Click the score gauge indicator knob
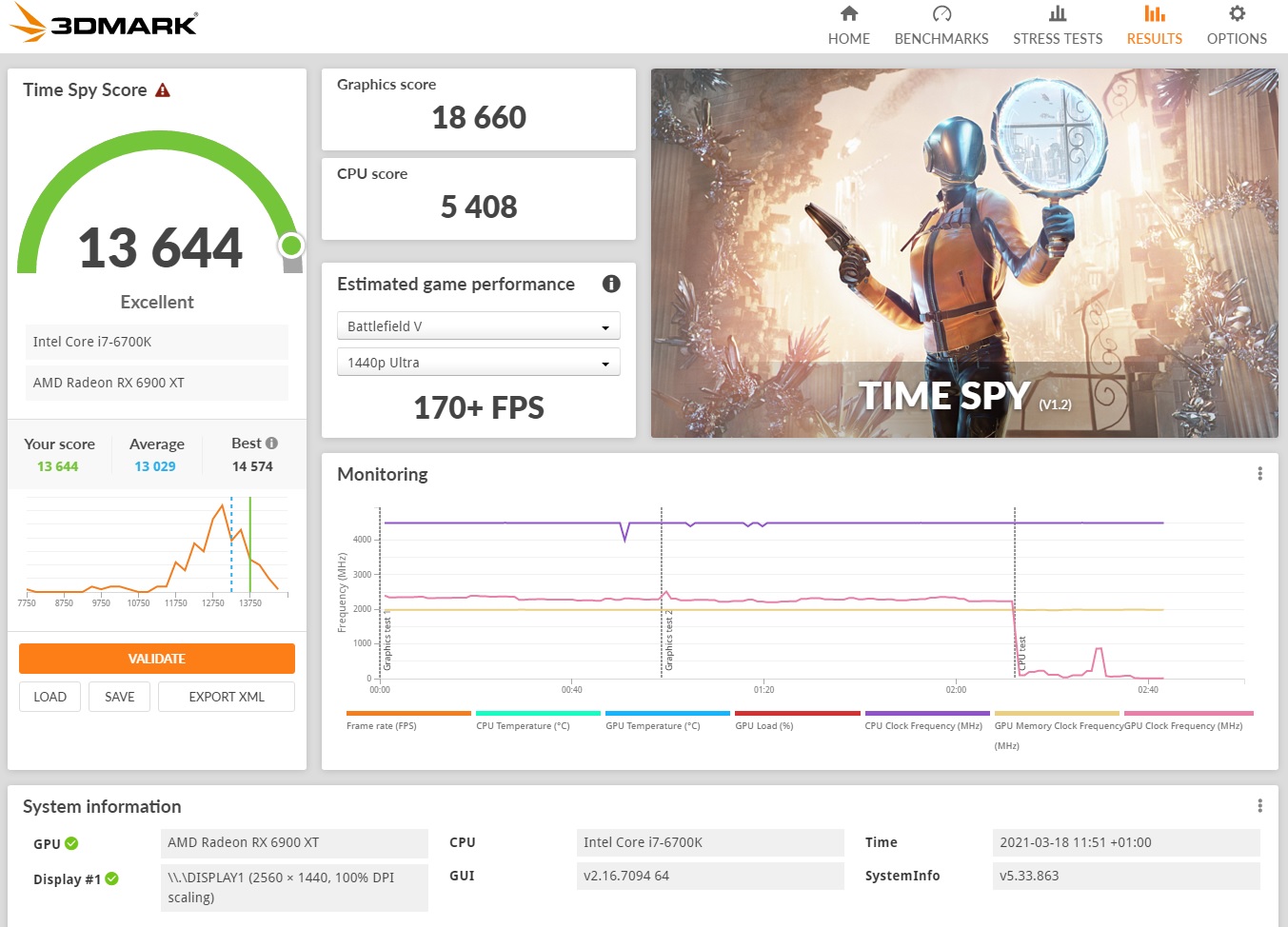 291,246
